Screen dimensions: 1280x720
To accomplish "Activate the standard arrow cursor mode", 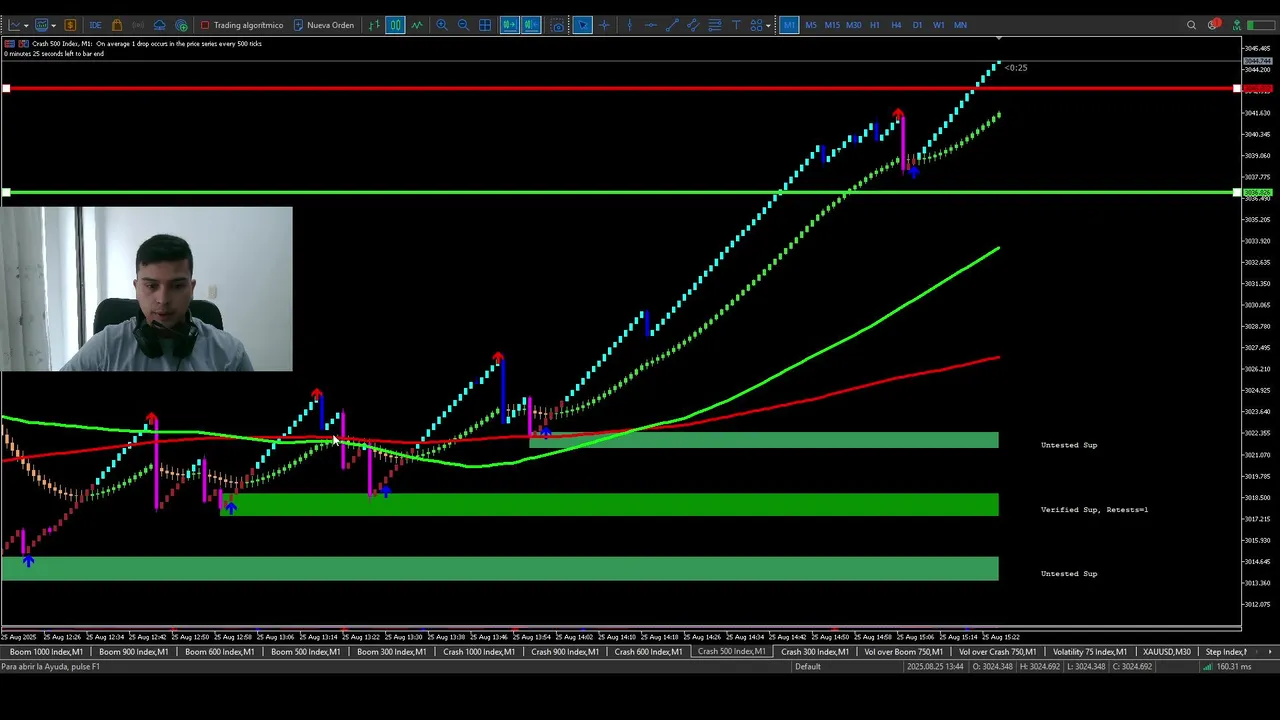I will tap(582, 25).
